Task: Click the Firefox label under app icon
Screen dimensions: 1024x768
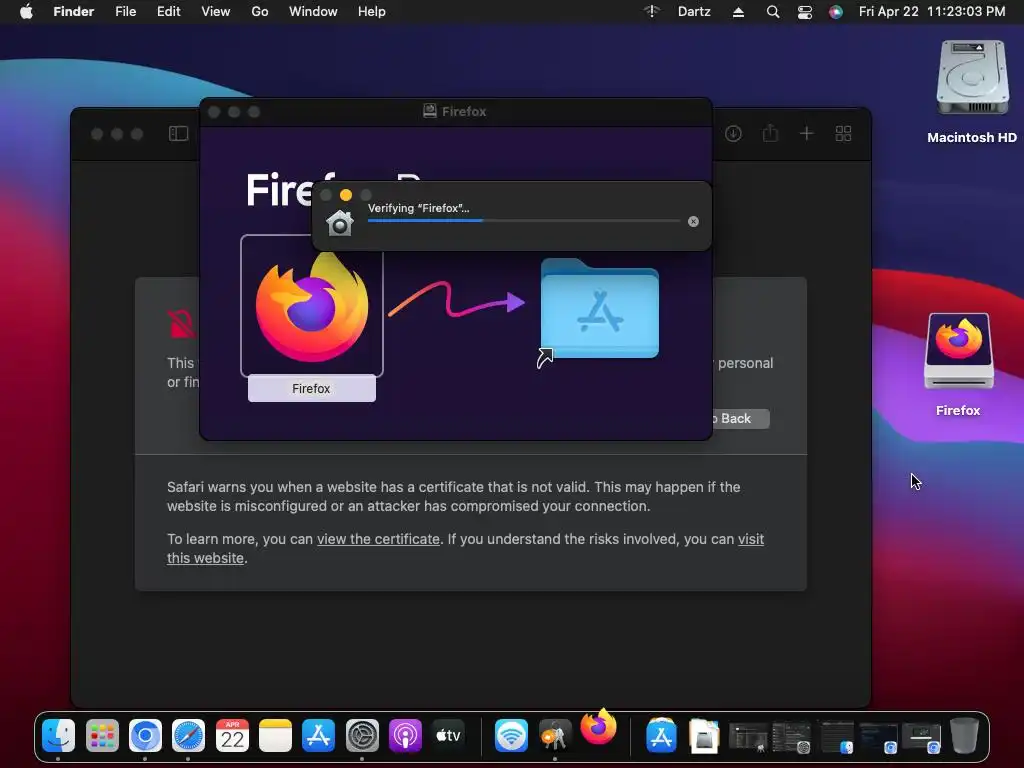Action: (312, 389)
